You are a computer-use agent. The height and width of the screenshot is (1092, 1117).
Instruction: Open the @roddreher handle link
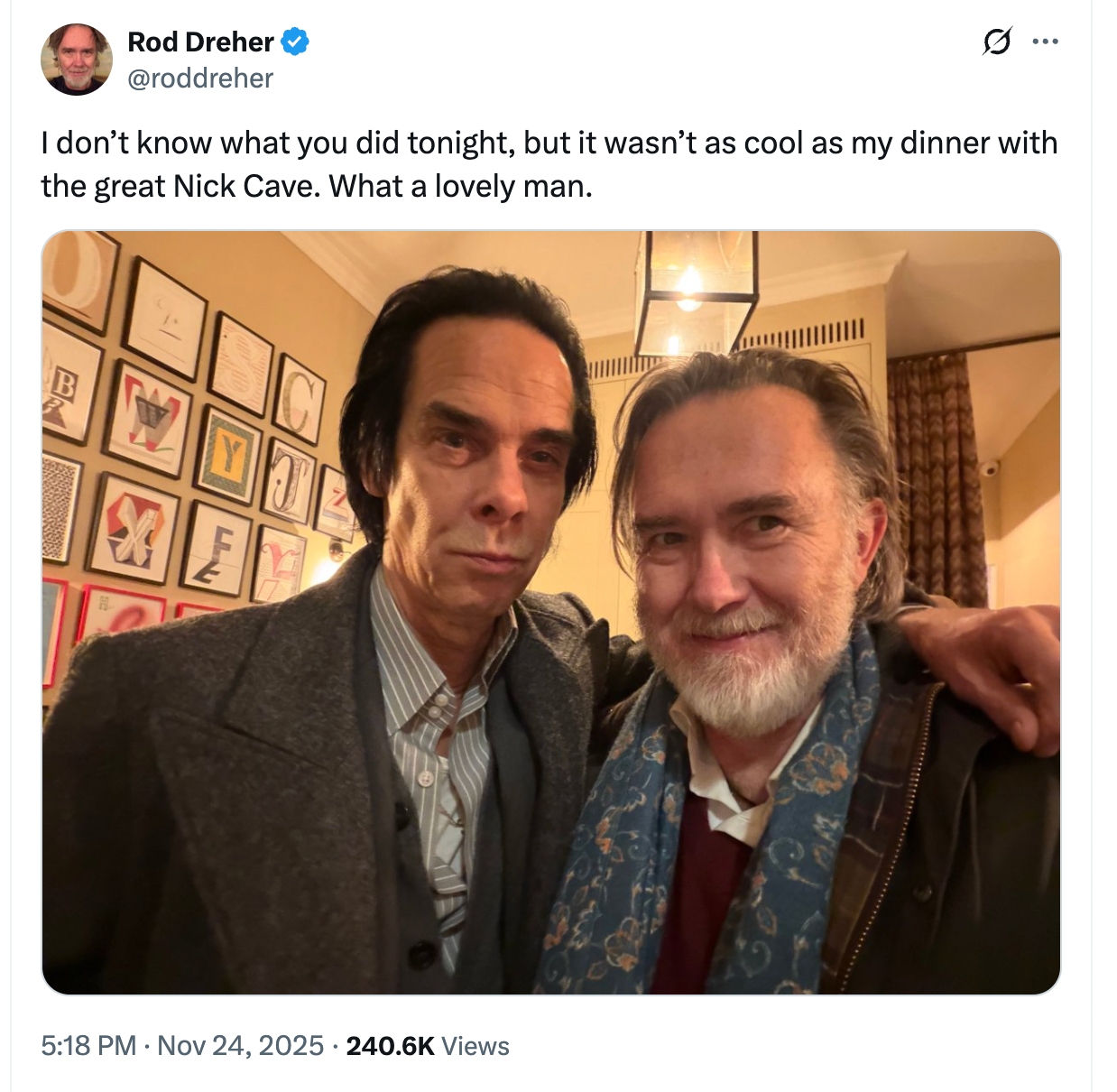tap(200, 79)
